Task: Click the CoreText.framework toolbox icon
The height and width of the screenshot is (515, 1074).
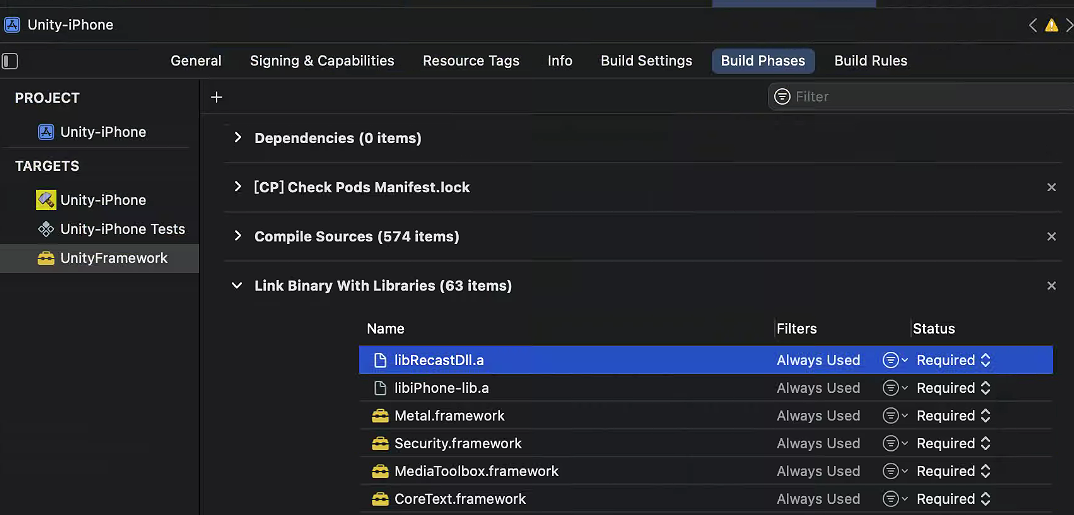Action: tap(380, 499)
